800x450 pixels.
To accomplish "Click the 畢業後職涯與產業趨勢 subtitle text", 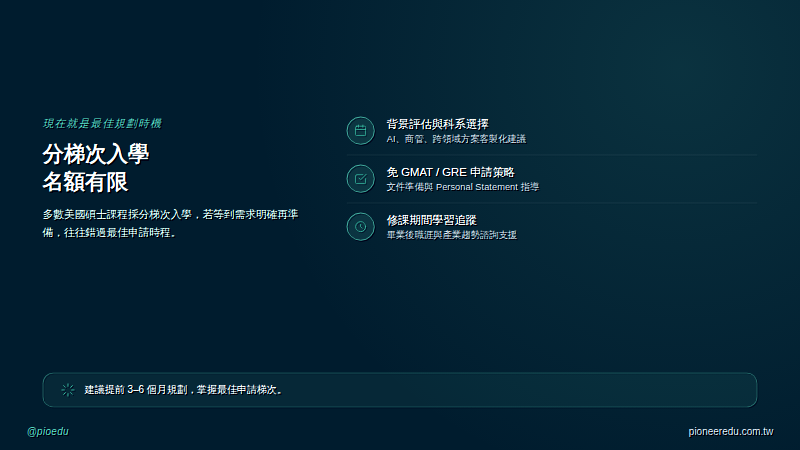I will pos(452,235).
